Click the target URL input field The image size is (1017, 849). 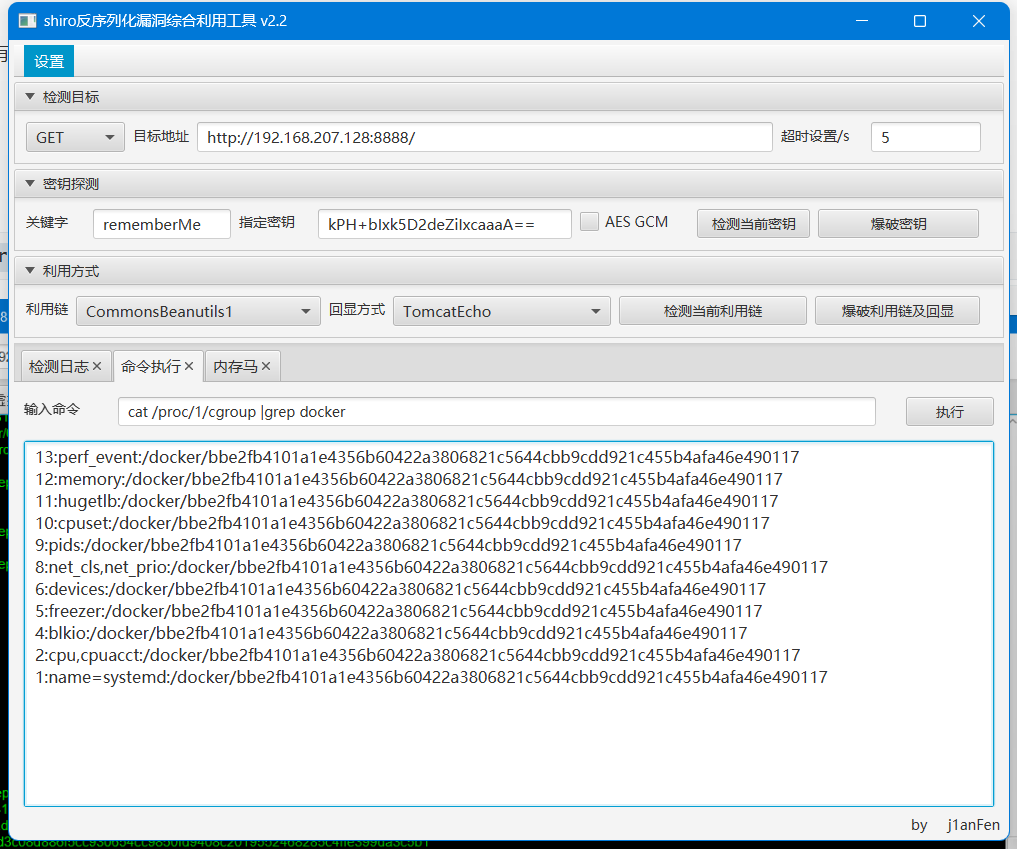point(485,138)
